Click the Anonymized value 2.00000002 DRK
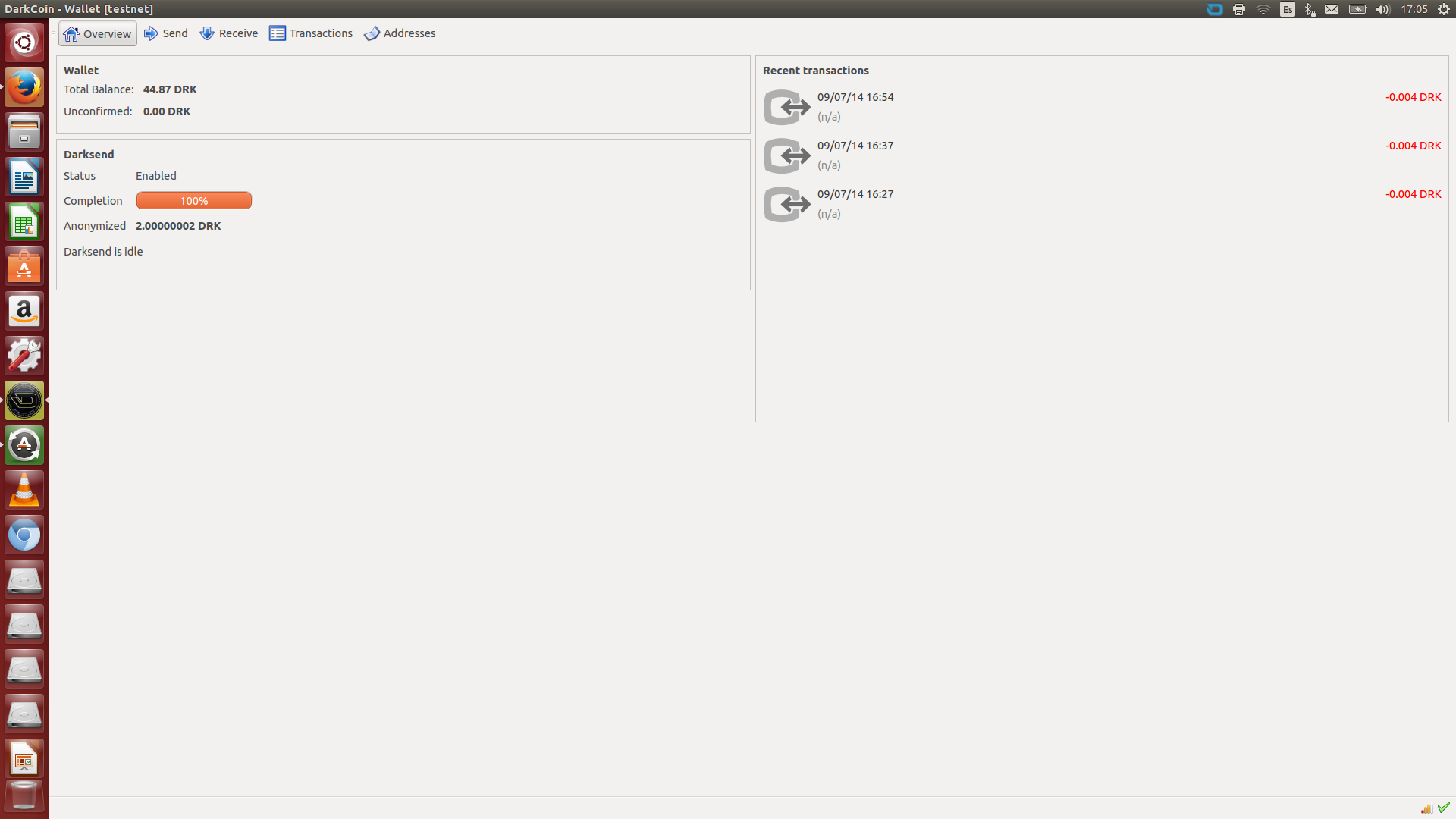This screenshot has width=1456, height=819. [x=178, y=226]
